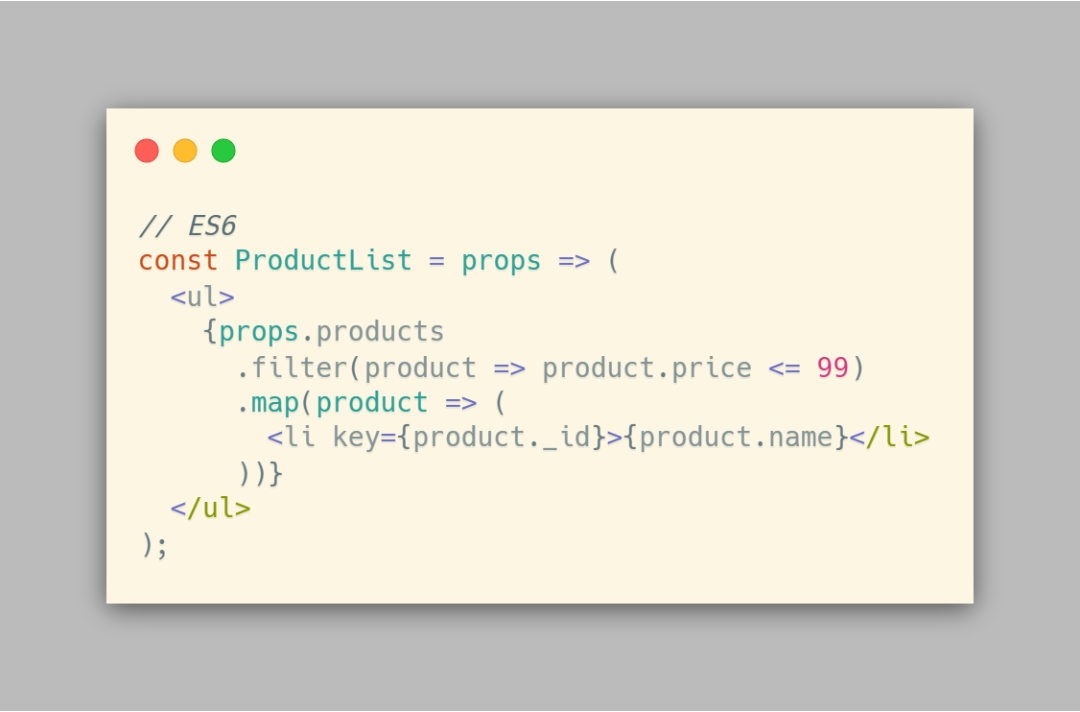Click the ))} closing brackets line
1080x712 pixels.
pyautogui.click(x=260, y=474)
